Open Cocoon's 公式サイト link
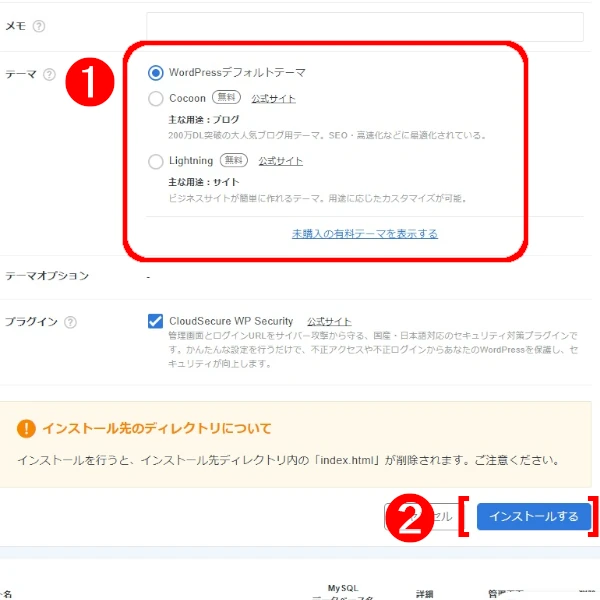This screenshot has height=600, width=600. point(273,99)
